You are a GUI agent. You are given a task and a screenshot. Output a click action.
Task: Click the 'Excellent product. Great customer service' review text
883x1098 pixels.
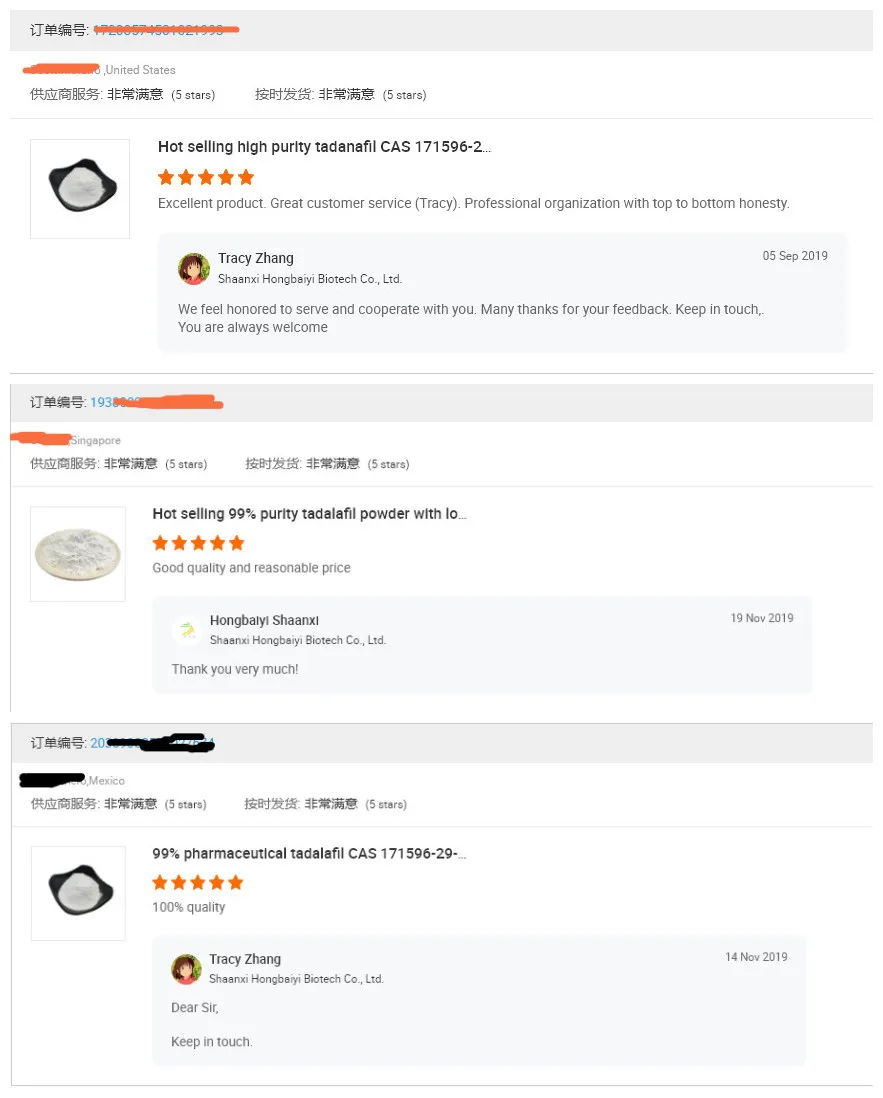coord(473,203)
